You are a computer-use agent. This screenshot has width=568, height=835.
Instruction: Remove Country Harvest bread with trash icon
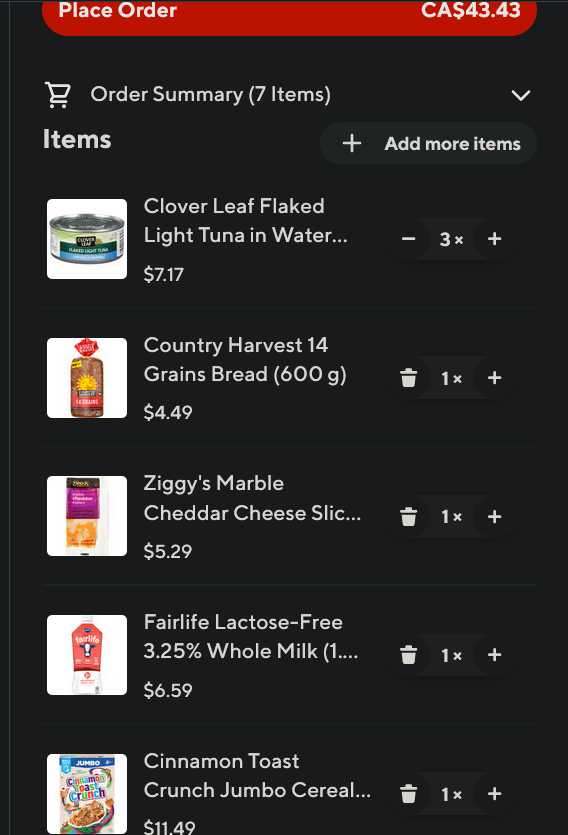coord(408,378)
